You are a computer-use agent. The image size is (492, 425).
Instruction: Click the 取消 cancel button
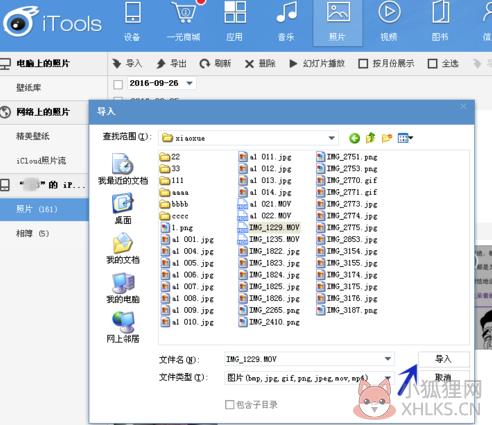point(443,377)
